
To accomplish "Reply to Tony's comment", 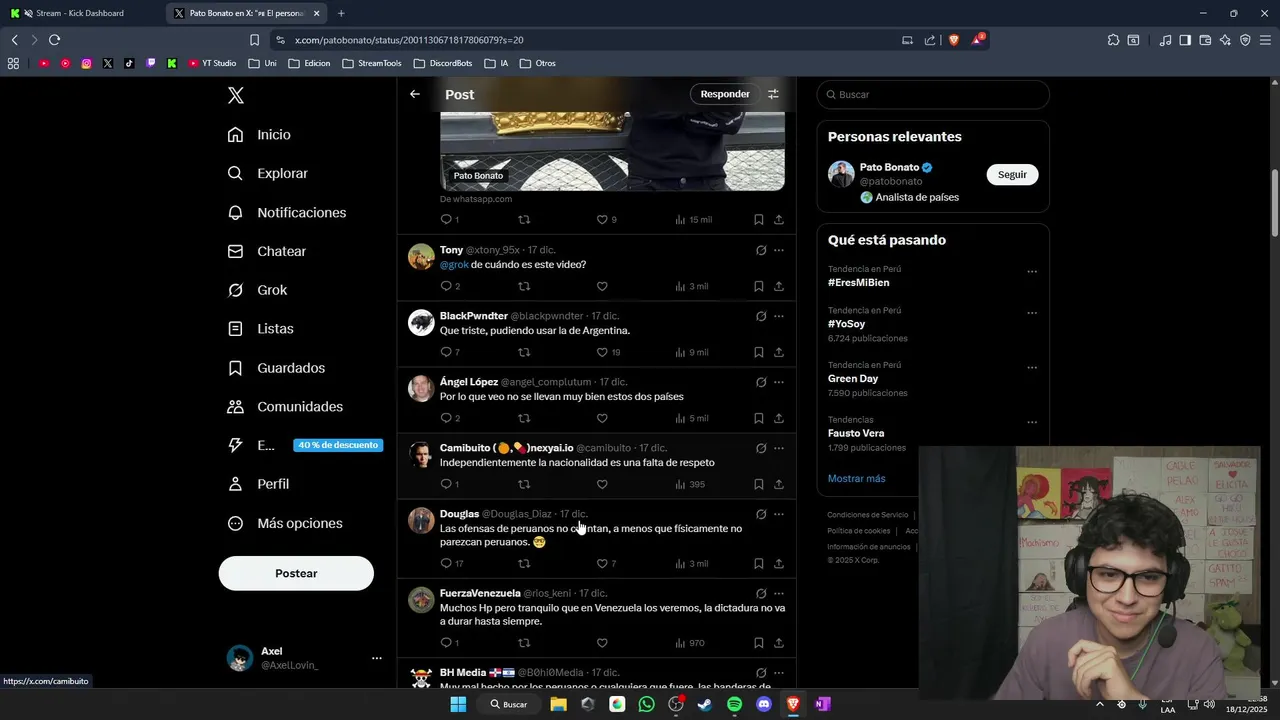I will (446, 286).
